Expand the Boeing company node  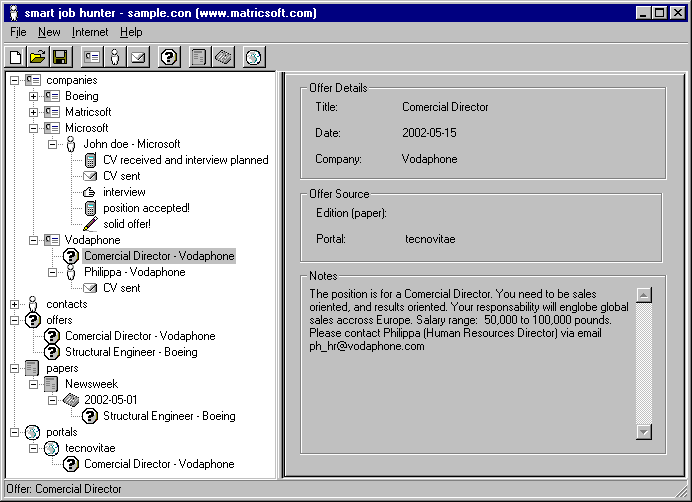(x=34, y=96)
